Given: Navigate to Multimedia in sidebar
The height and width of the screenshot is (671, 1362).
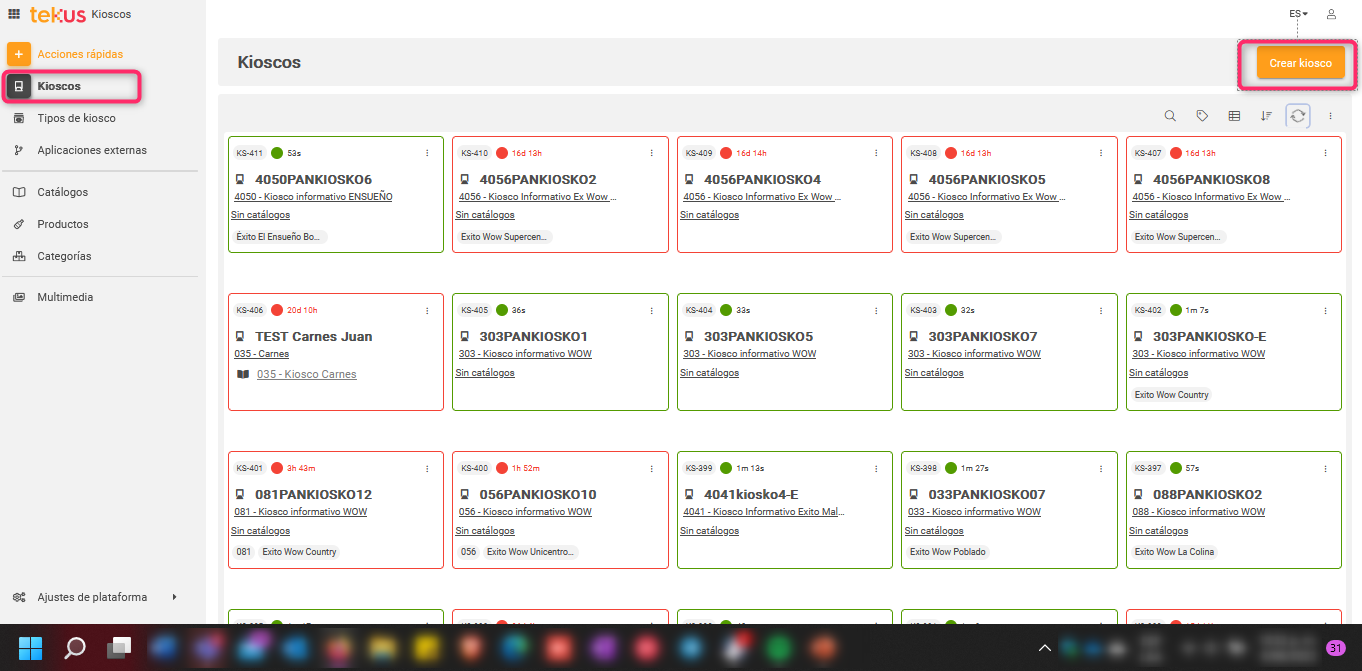Looking at the screenshot, I should tap(65, 297).
